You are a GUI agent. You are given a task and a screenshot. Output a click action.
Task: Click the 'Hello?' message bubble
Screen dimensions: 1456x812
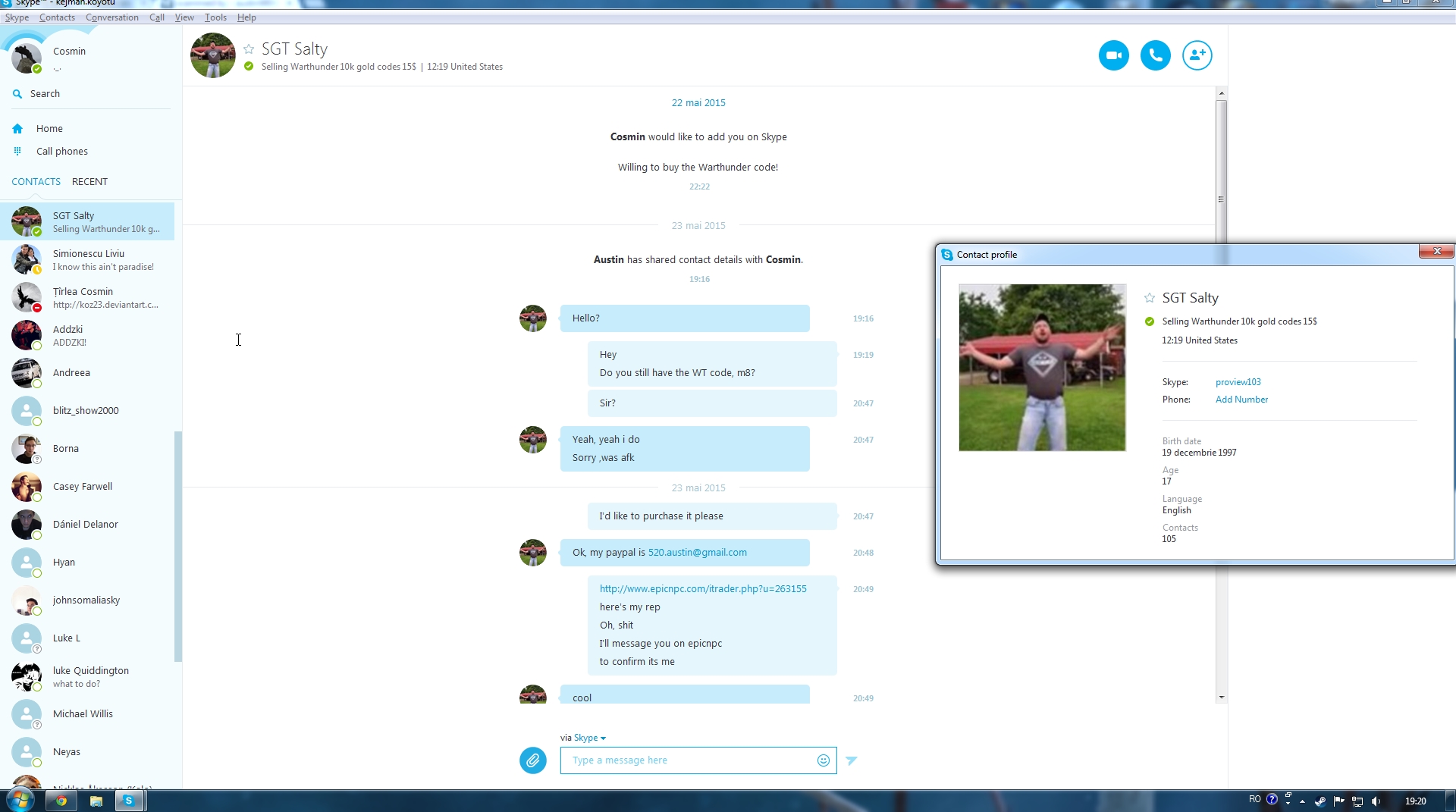click(685, 318)
